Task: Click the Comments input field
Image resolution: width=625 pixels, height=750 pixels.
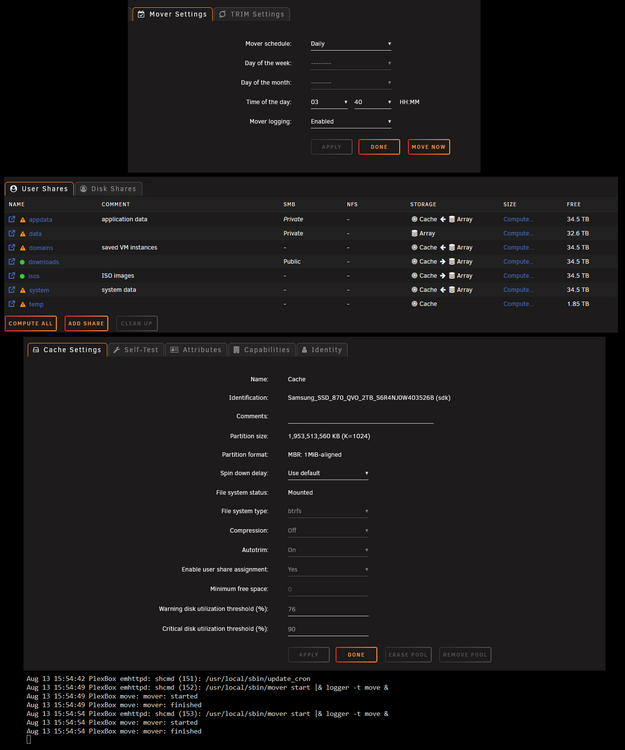Action: (361, 417)
